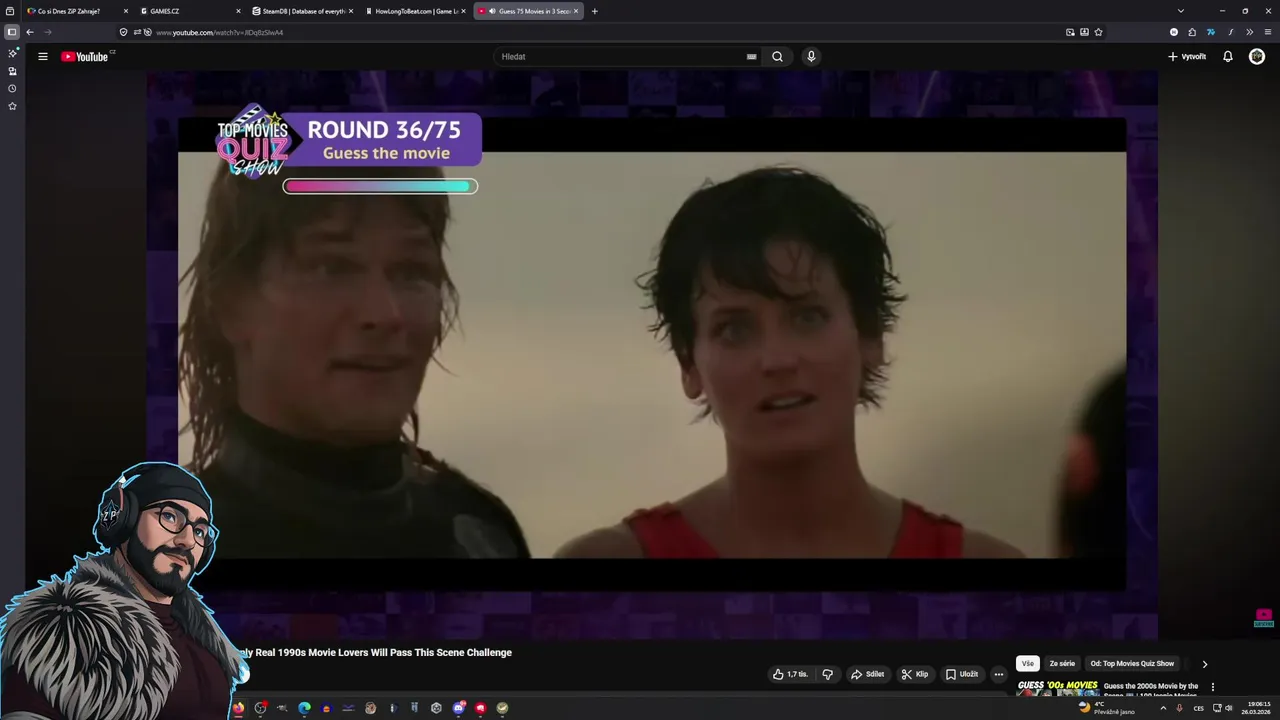This screenshot has height=720, width=1280.
Task: Open the account avatar menu
Action: (1257, 56)
